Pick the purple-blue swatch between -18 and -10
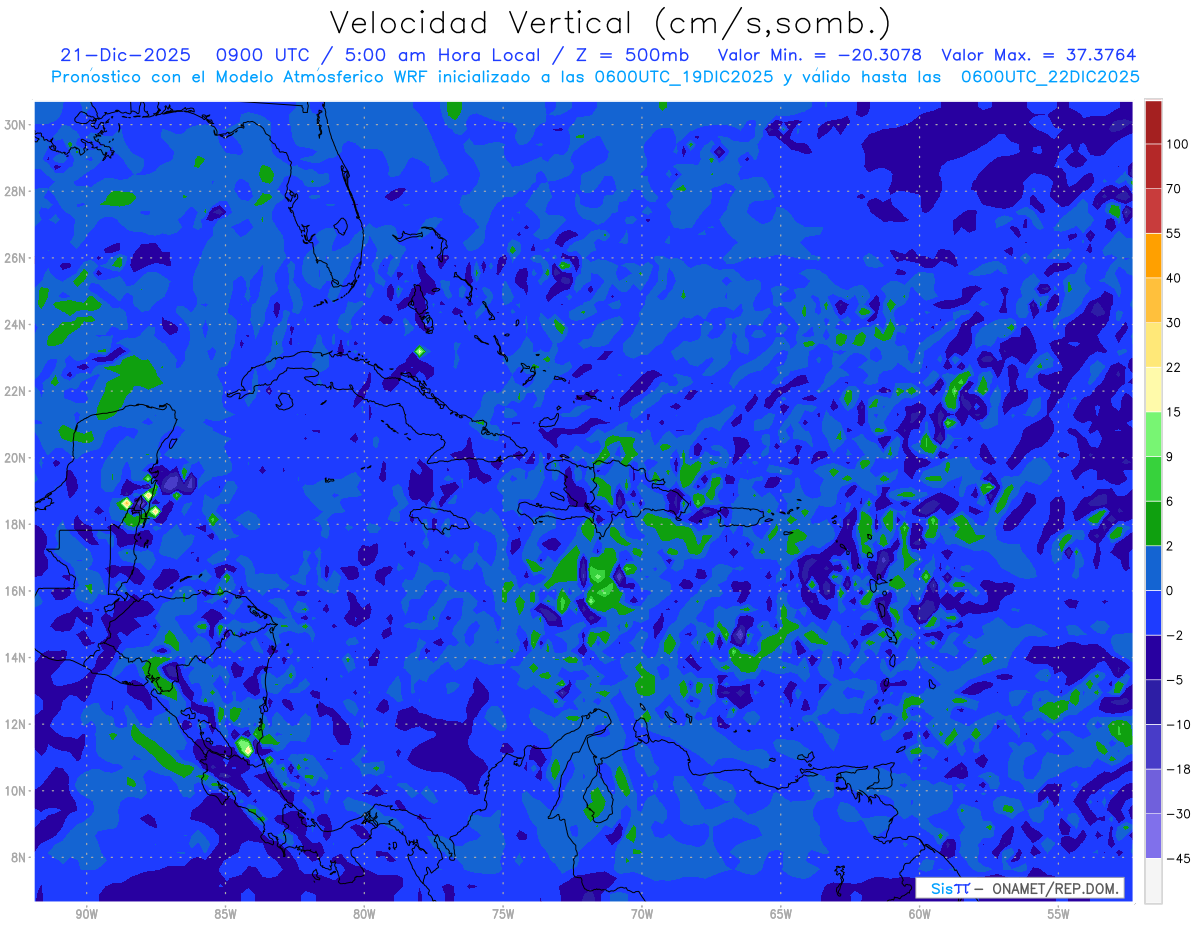Screen dimensions: 1200x927 point(1153,747)
